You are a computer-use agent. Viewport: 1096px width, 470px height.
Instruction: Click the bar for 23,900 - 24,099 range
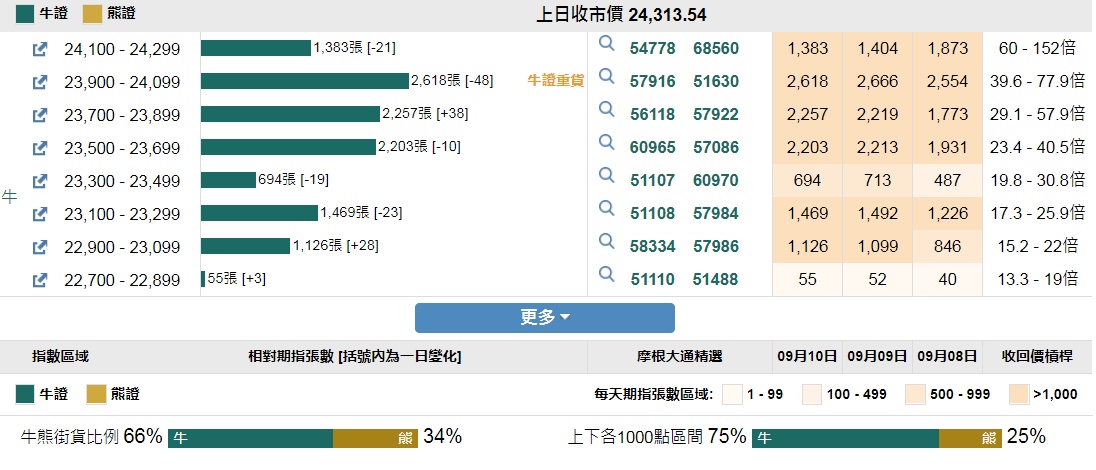click(x=305, y=82)
